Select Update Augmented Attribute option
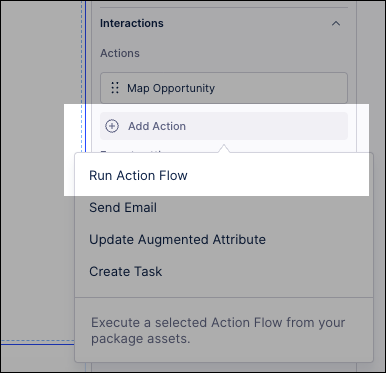The width and height of the screenshot is (386, 373). pos(177,240)
